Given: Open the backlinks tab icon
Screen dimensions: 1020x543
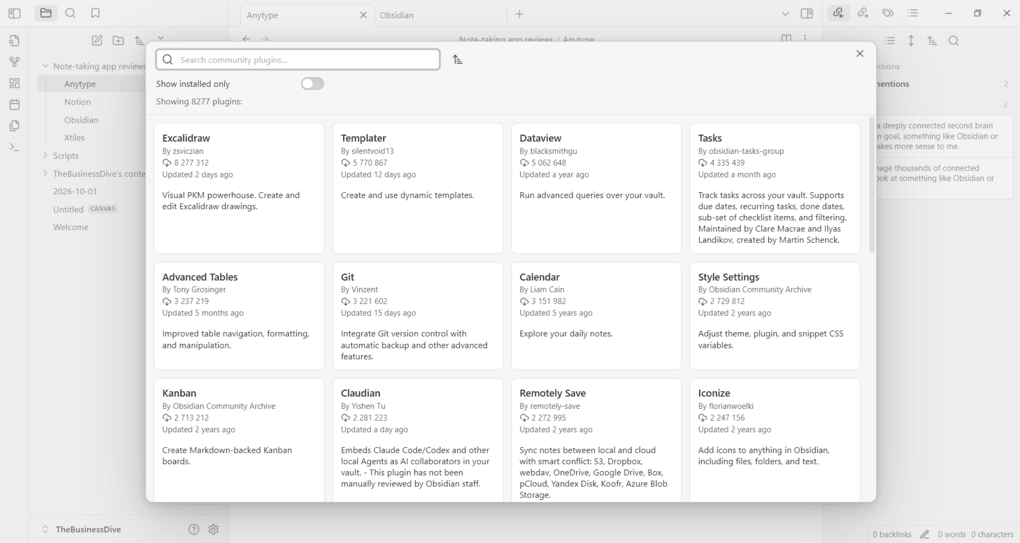Looking at the screenshot, I should click(x=839, y=13).
